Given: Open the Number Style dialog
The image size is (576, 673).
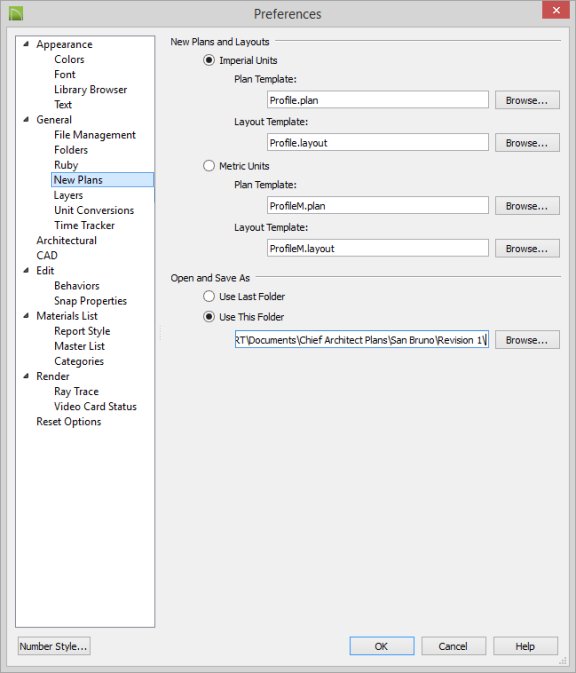Looking at the screenshot, I should [54, 646].
